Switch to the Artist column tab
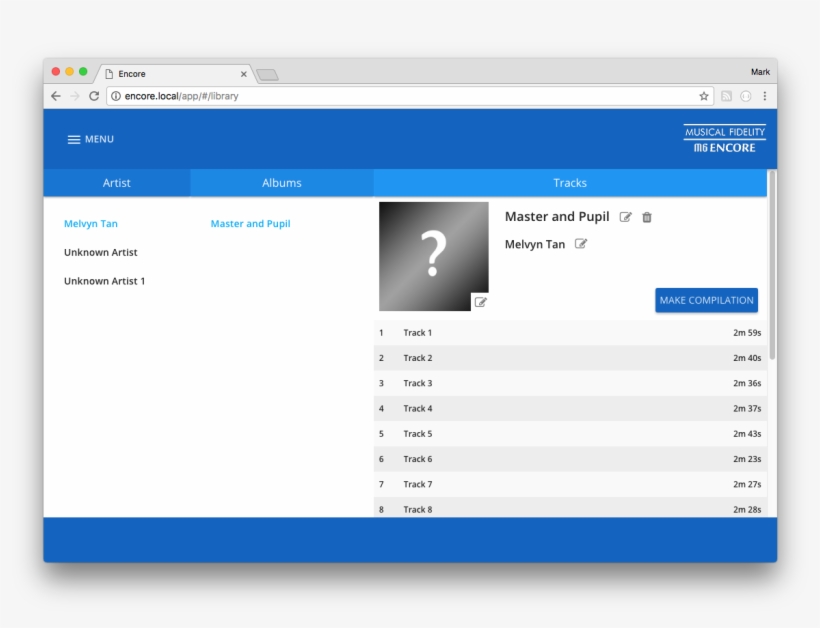The height and width of the screenshot is (628, 820). point(117,183)
